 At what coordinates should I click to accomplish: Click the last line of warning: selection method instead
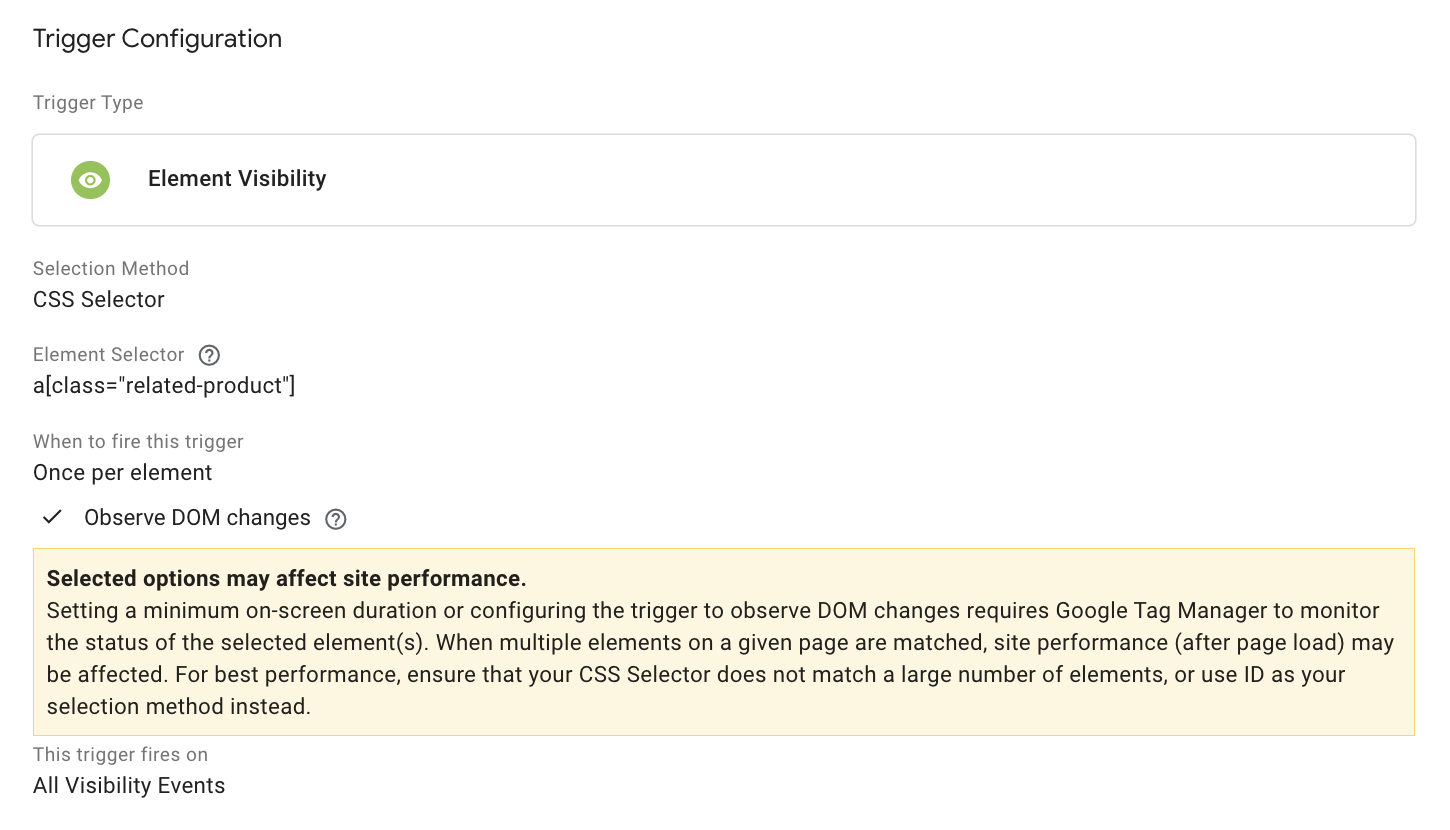[179, 706]
